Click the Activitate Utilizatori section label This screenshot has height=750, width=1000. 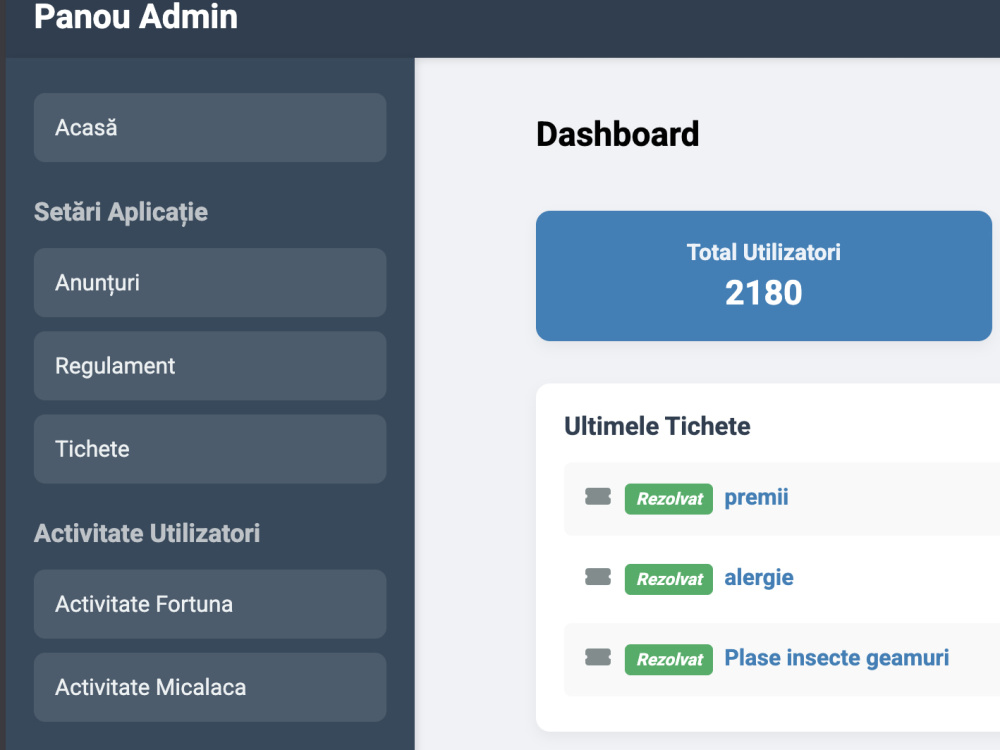pyautogui.click(x=147, y=533)
